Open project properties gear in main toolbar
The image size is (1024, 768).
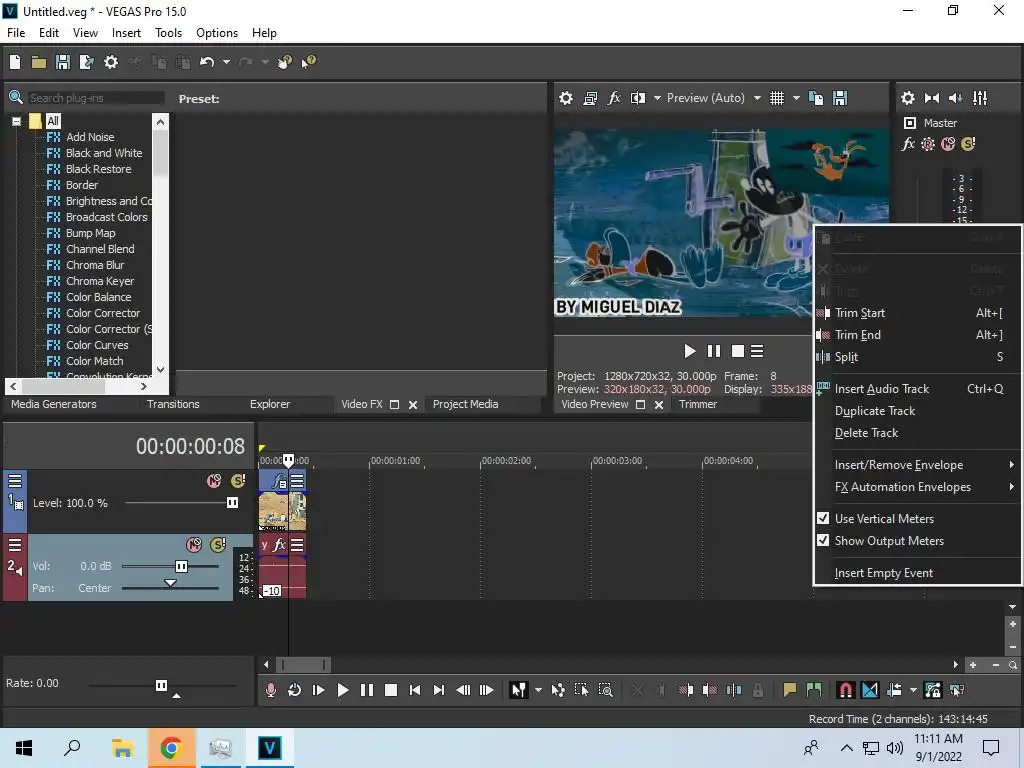point(111,62)
